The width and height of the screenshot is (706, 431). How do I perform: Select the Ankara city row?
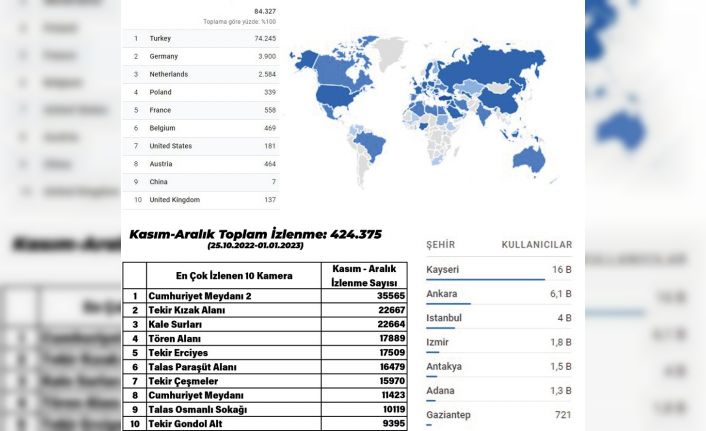pyautogui.click(x=498, y=294)
